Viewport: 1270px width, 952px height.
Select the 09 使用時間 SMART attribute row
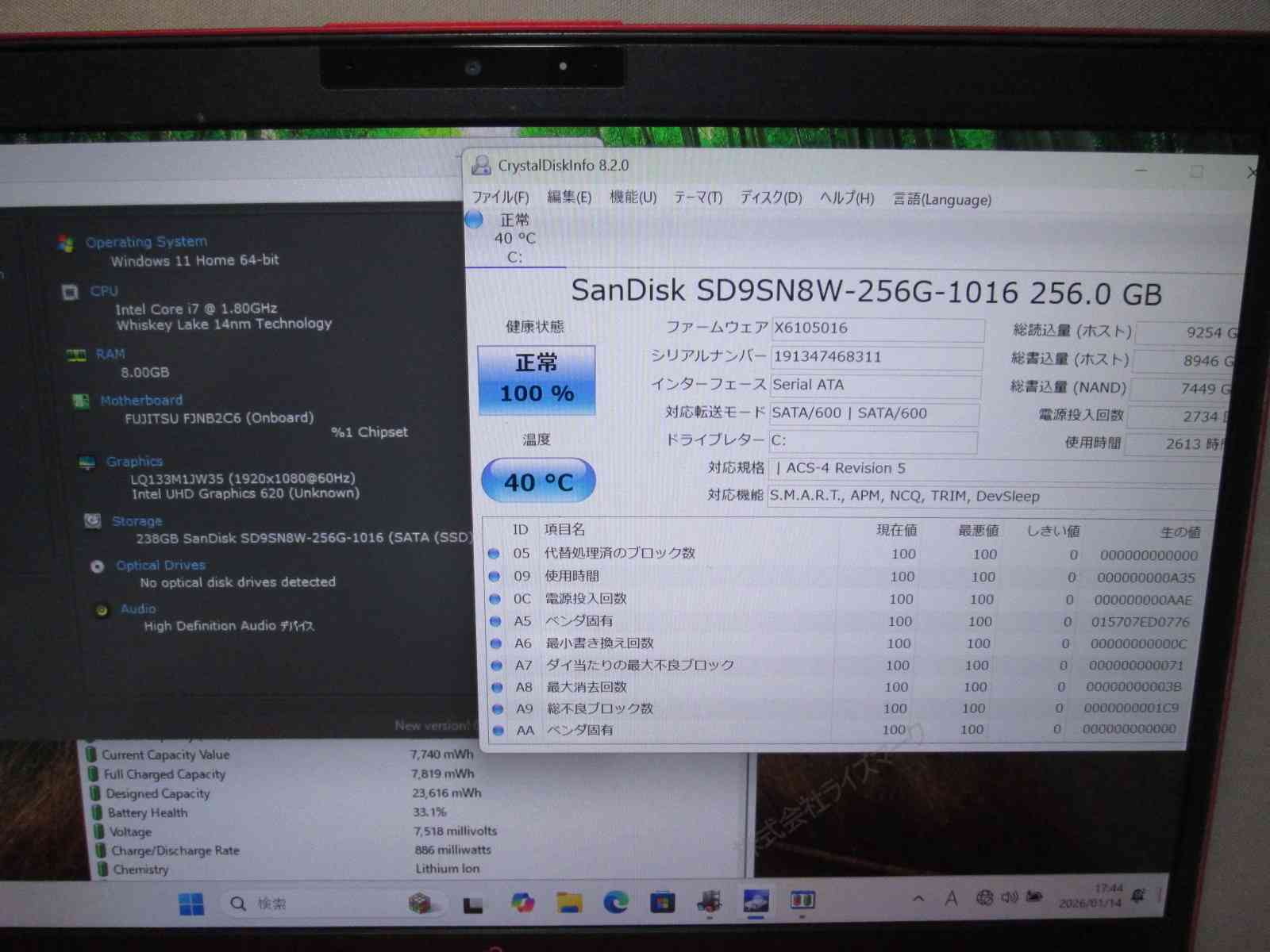coord(571,576)
